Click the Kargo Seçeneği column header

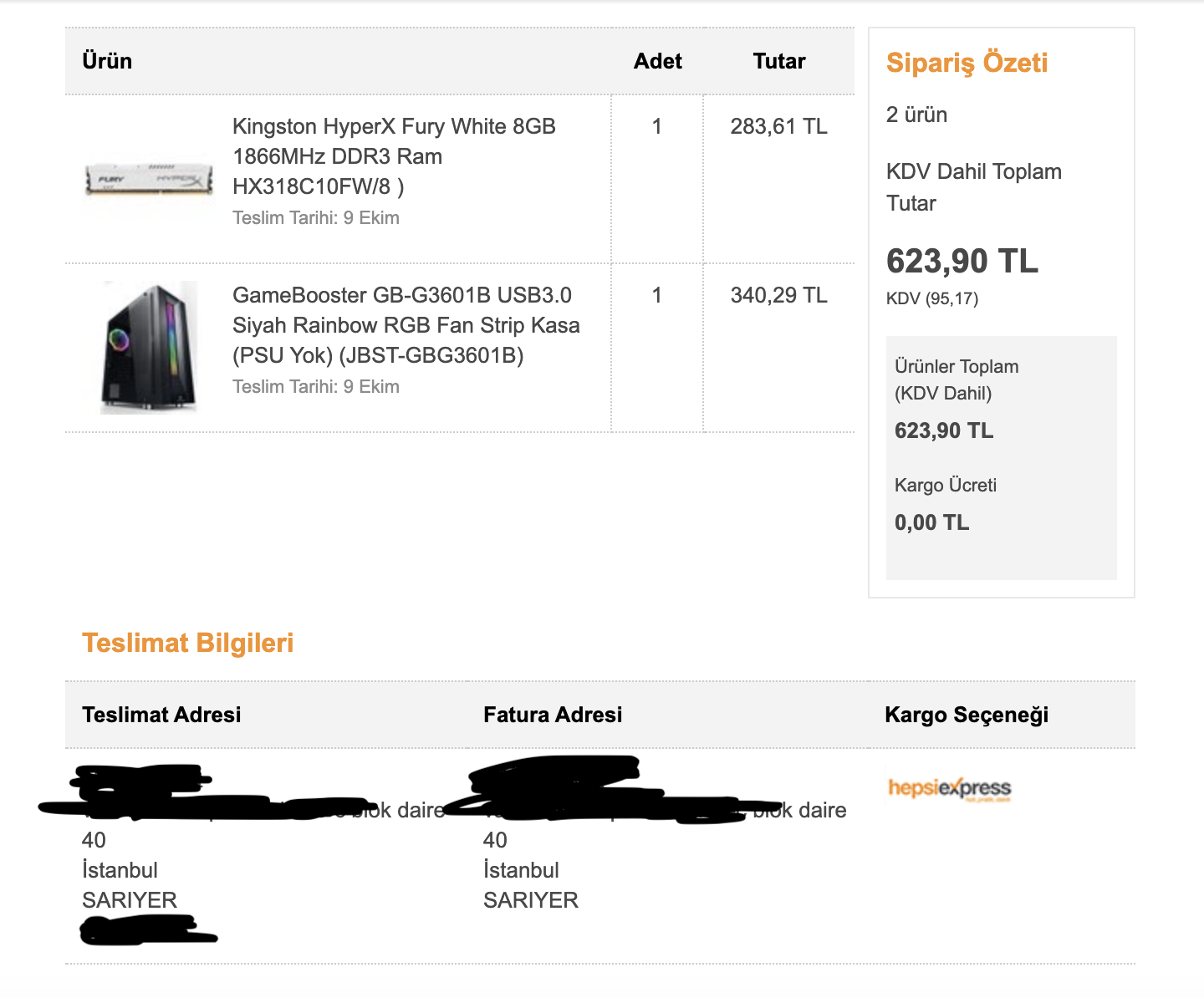coord(967,715)
